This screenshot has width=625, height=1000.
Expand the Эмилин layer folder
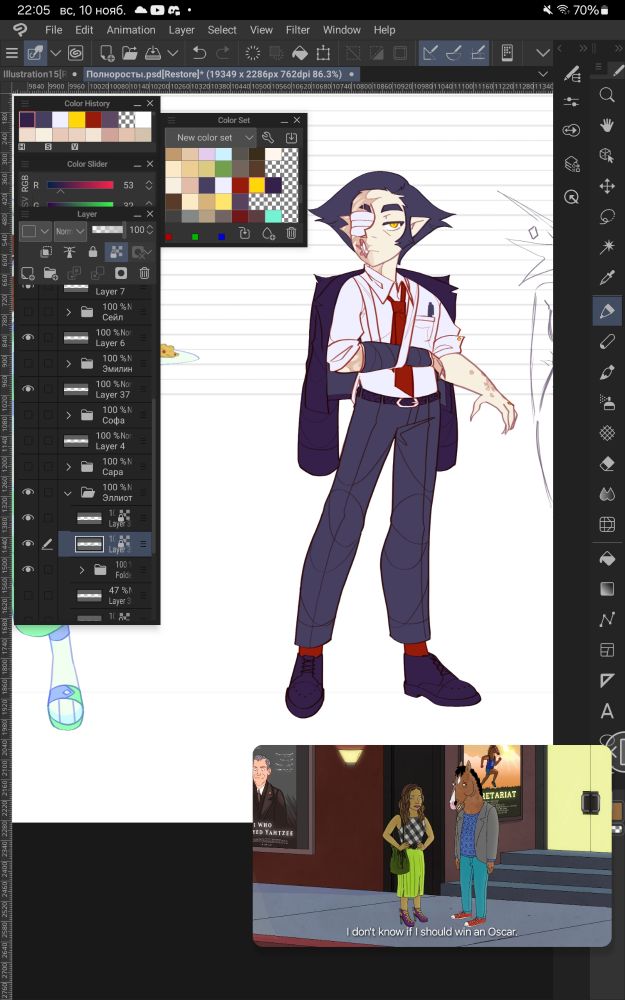[68, 364]
